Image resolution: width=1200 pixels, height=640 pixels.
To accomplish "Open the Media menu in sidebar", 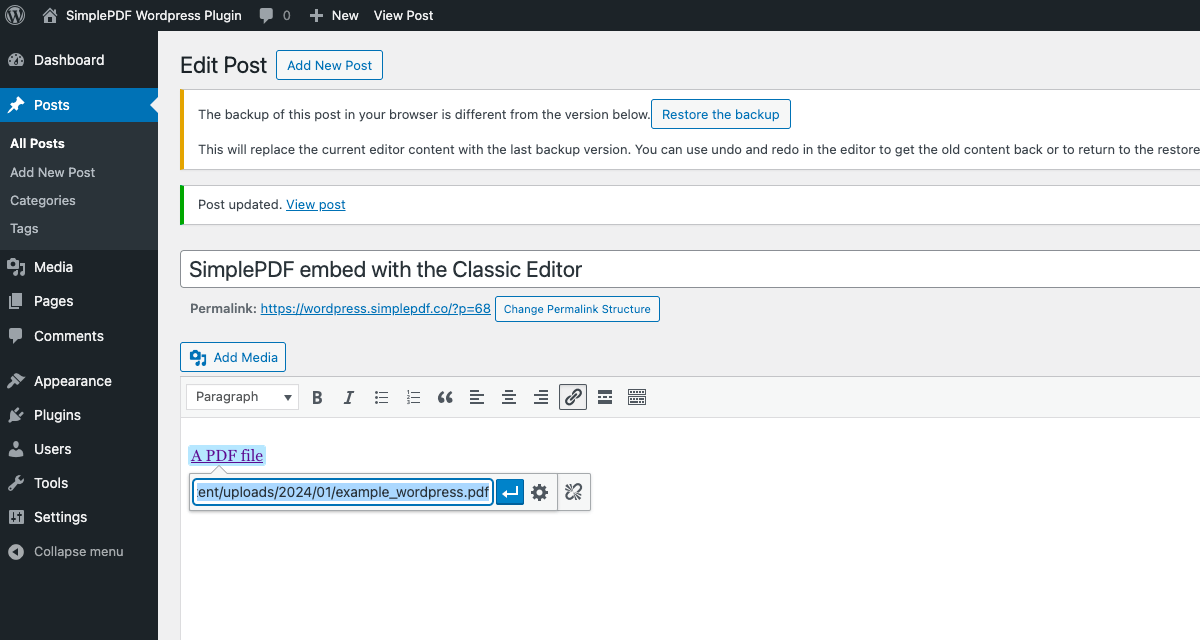I will 53,267.
